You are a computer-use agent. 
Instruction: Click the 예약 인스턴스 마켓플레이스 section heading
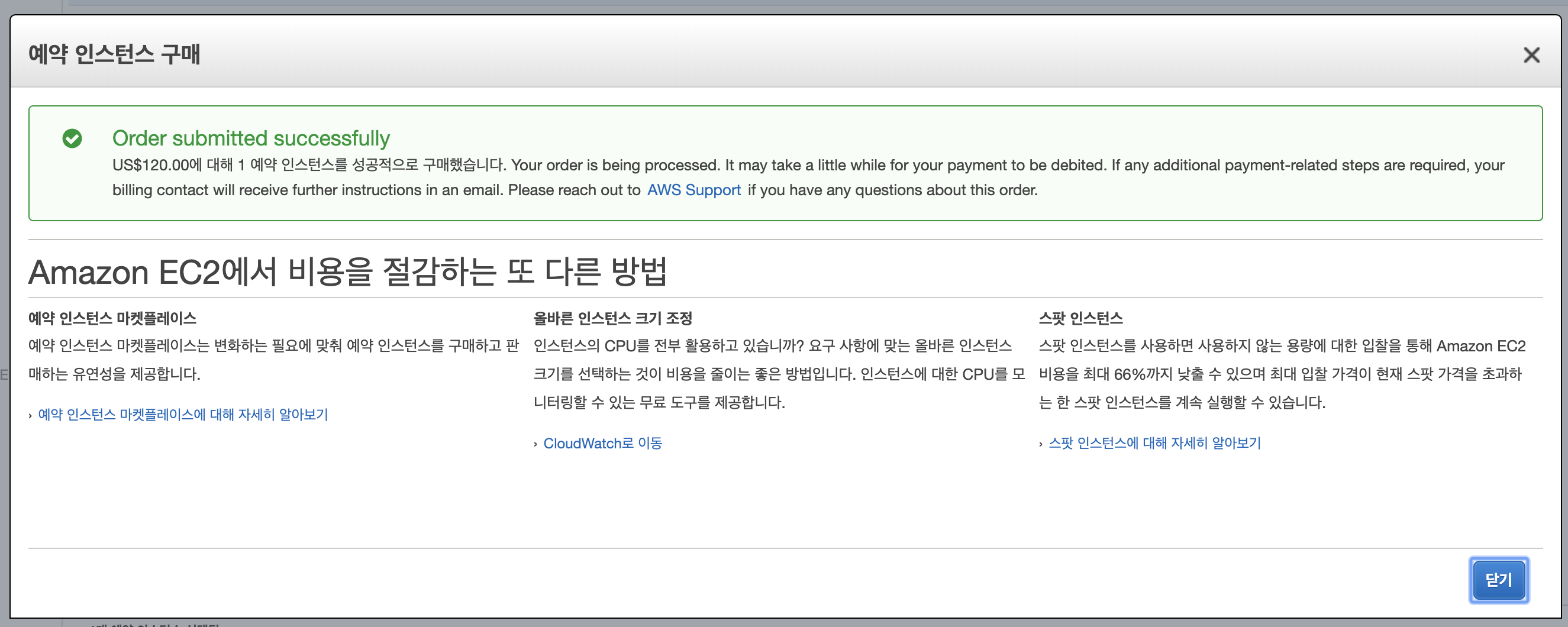click(x=112, y=318)
